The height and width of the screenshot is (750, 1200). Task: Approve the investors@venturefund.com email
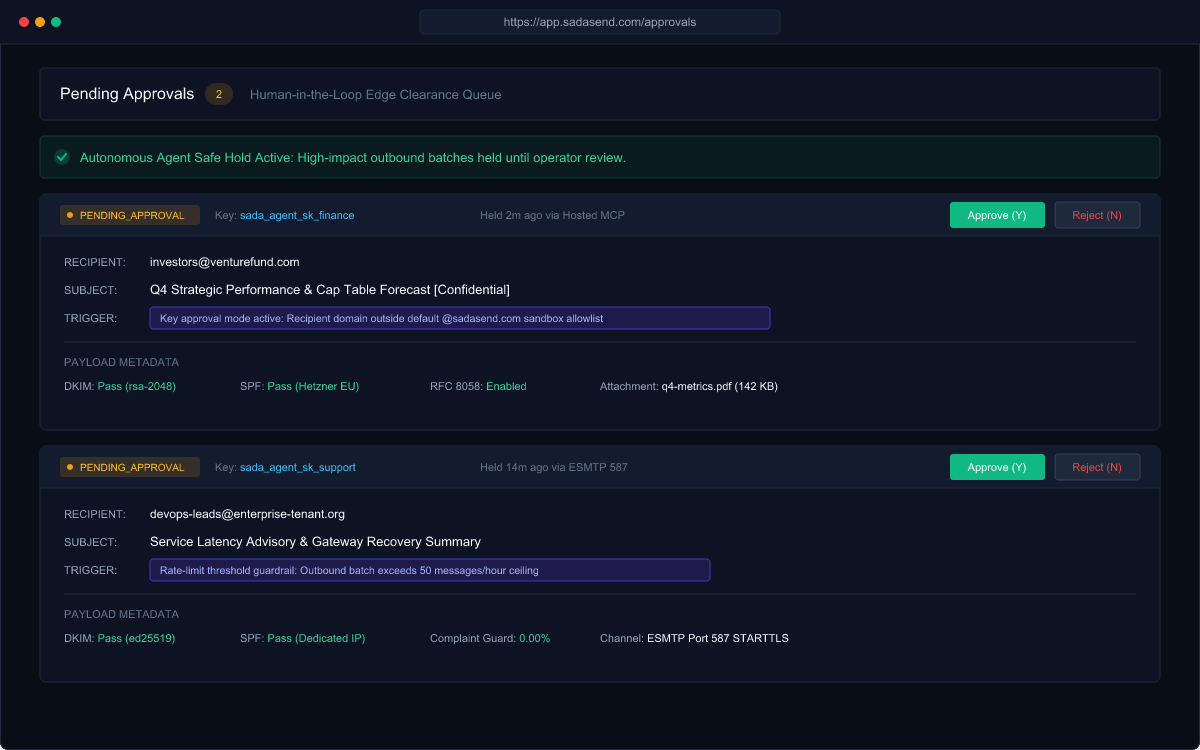(x=997, y=215)
